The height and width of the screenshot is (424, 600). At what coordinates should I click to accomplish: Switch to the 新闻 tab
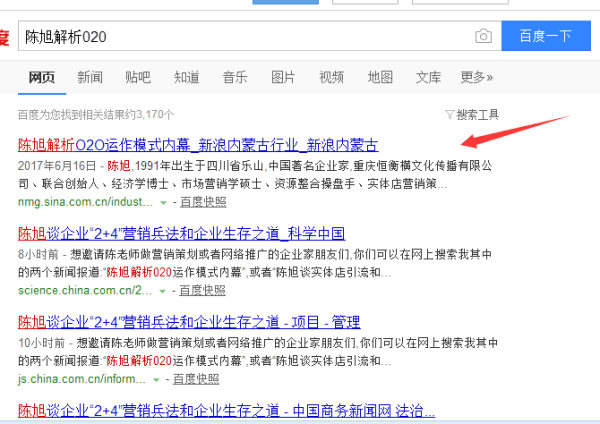(x=90, y=77)
